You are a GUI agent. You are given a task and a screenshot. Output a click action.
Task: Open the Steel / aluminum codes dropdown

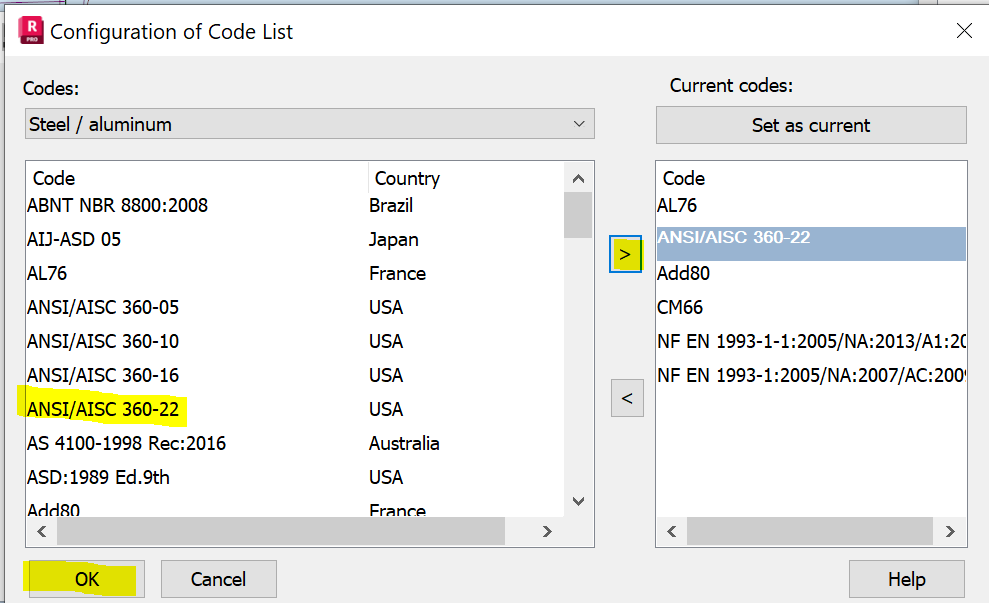point(309,124)
